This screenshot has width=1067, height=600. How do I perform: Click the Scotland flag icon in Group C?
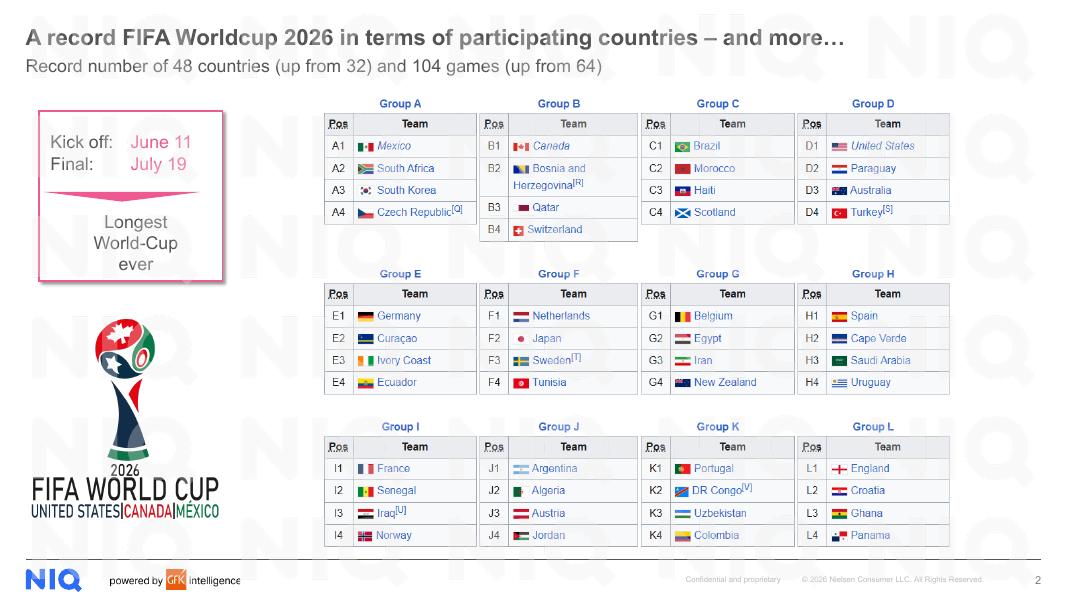(x=682, y=213)
